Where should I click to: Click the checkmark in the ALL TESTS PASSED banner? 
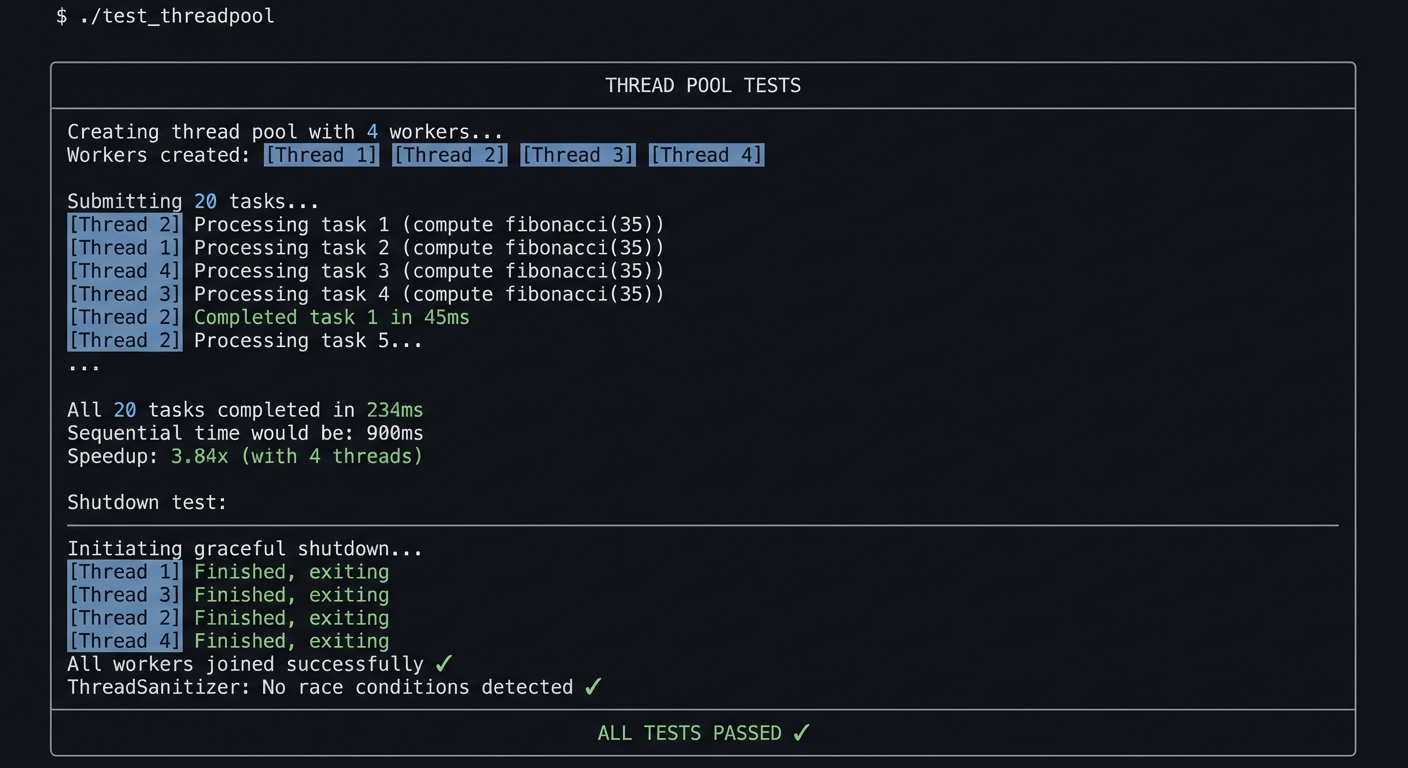tap(800, 733)
